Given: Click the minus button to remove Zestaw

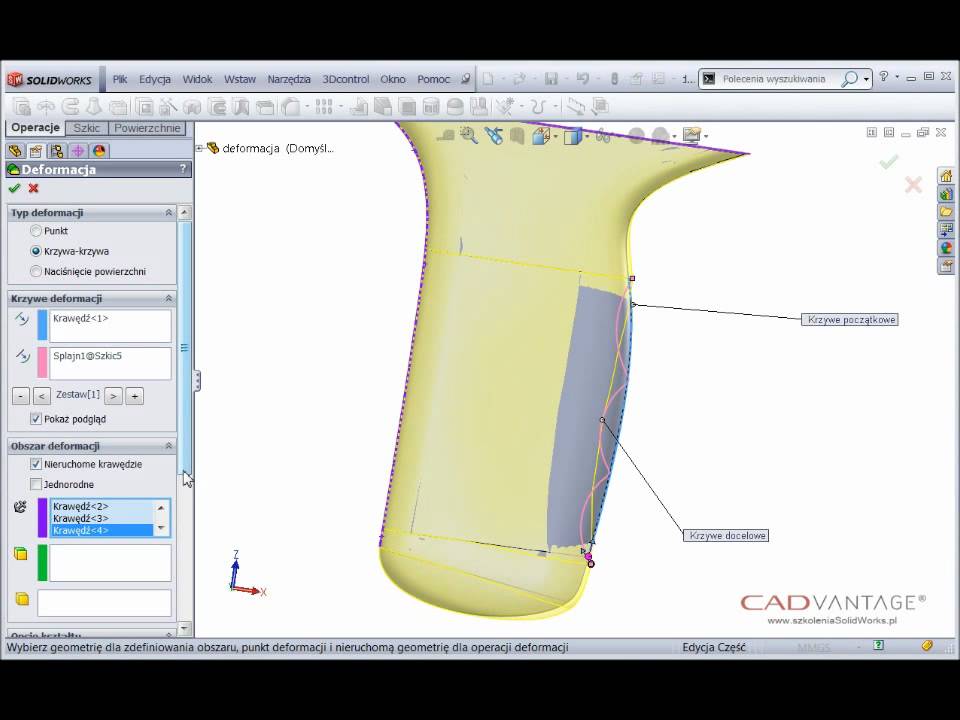Looking at the screenshot, I should [20, 396].
